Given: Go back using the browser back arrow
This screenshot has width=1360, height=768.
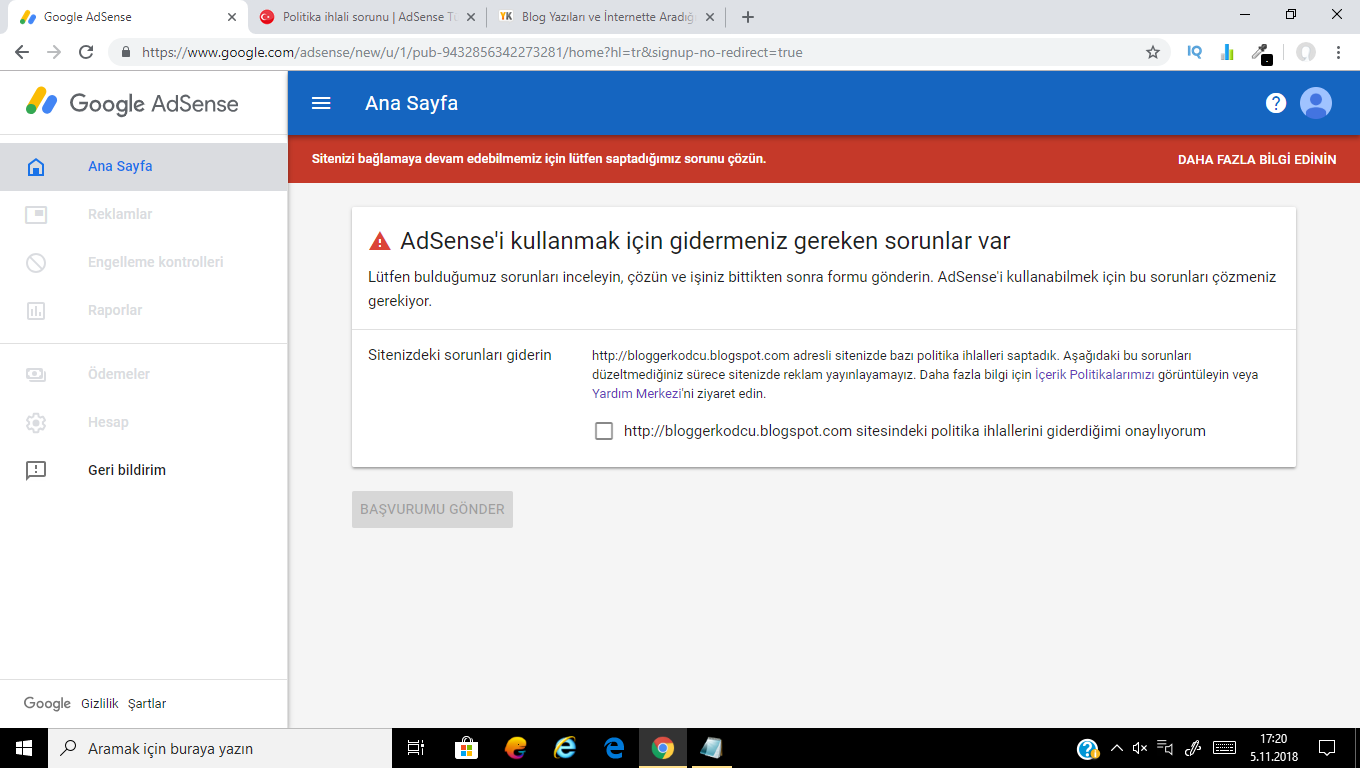Looking at the screenshot, I should [22, 52].
